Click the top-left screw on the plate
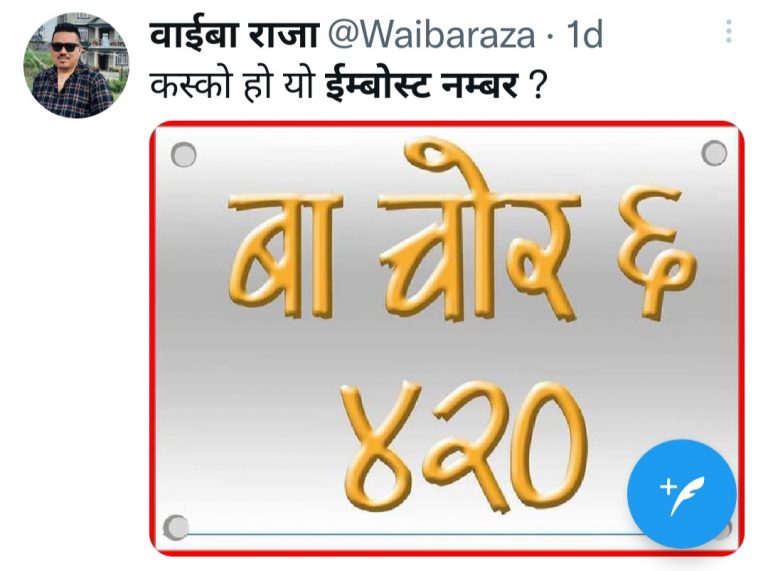768x571 pixels. pos(184,155)
